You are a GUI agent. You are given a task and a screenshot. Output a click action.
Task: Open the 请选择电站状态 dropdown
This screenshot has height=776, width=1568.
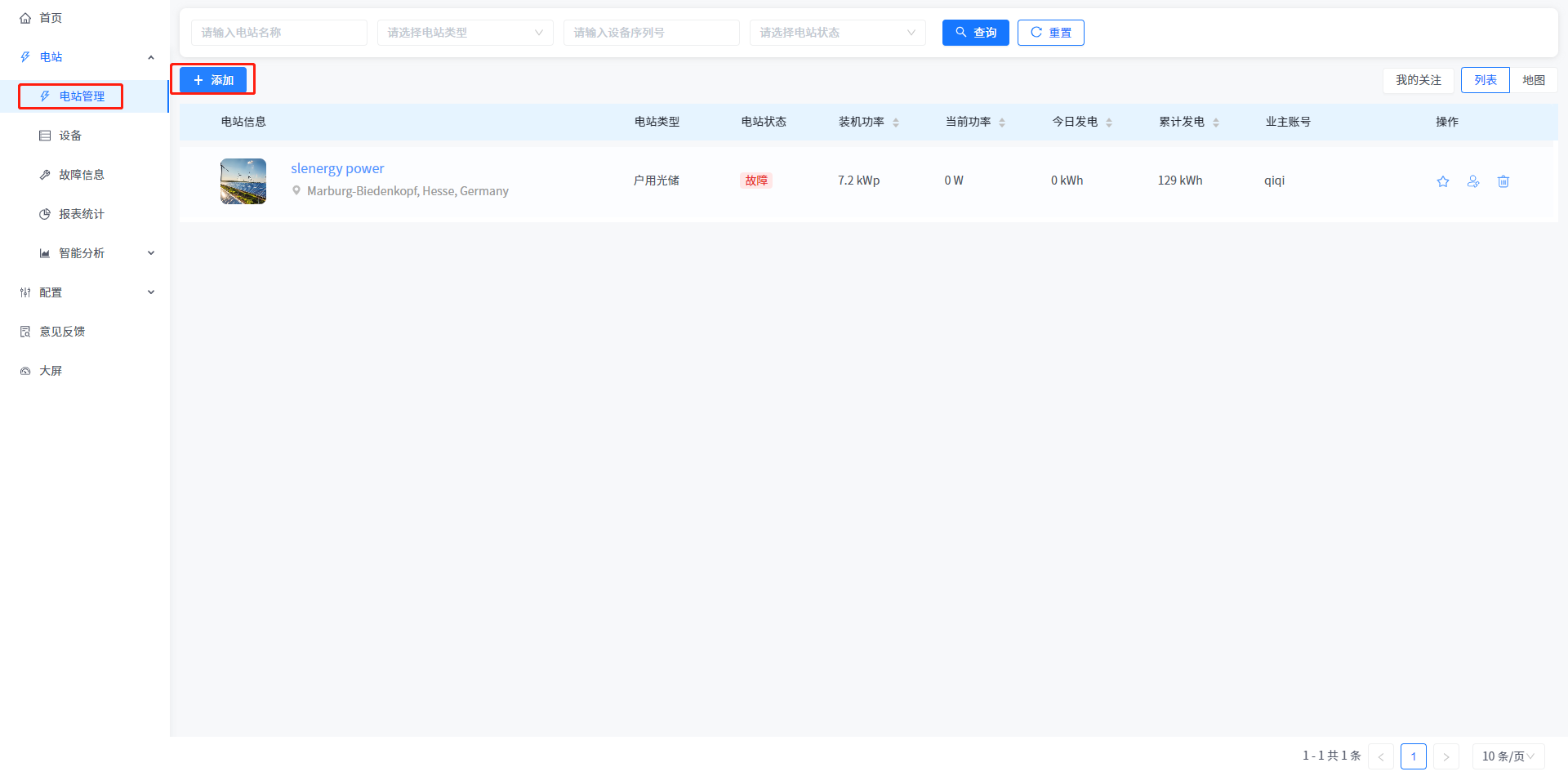click(x=837, y=33)
